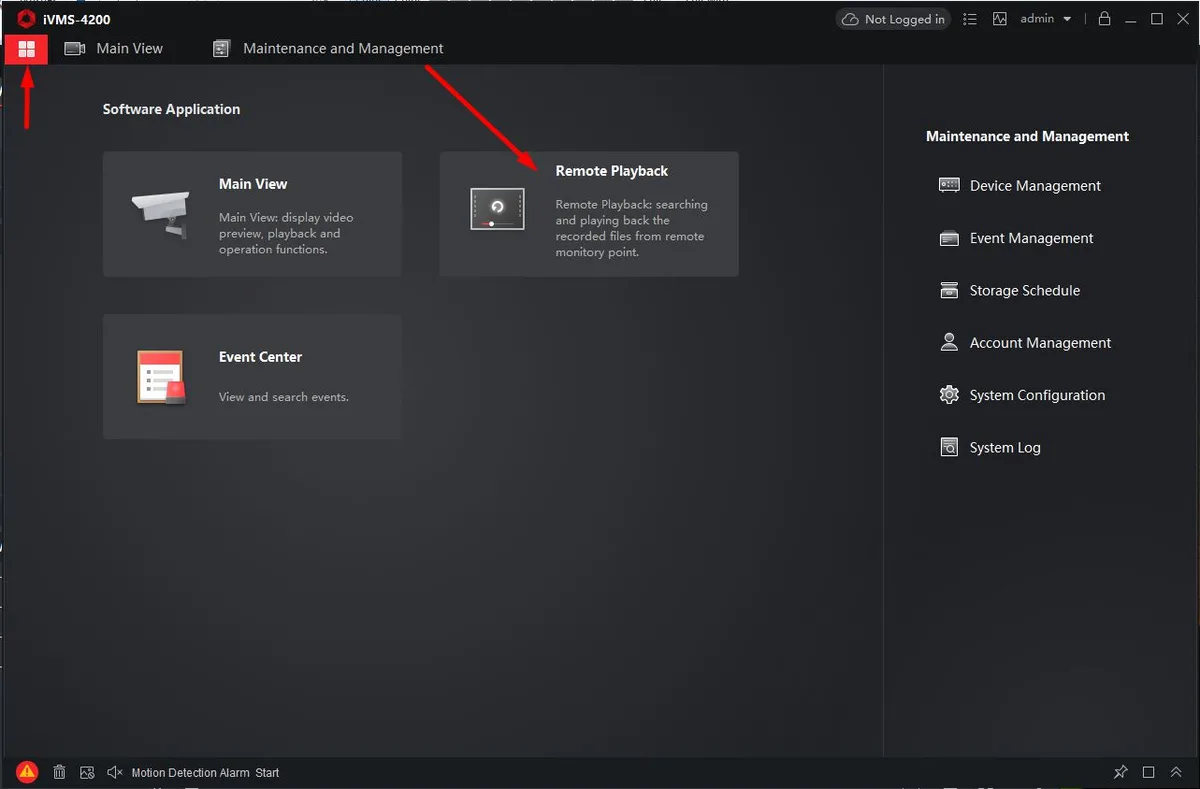Viewport: 1200px width, 789px height.
Task: Click the Maintenance and Management tab icon
Action: click(222, 48)
